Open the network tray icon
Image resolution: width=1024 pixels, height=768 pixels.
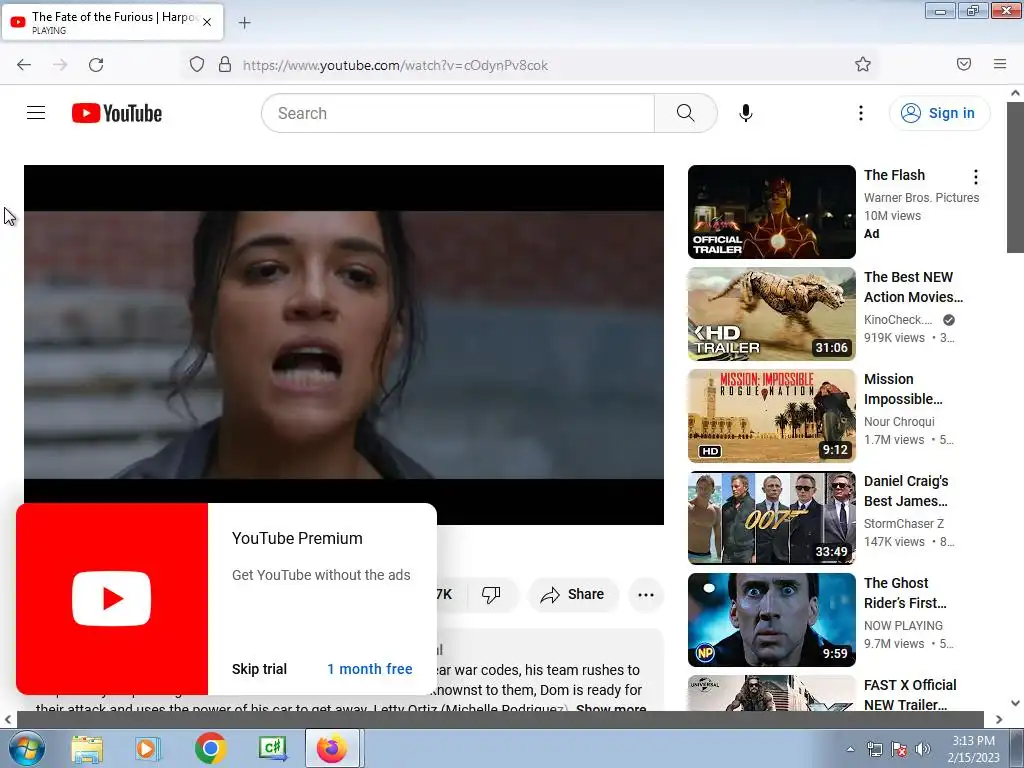(x=874, y=749)
